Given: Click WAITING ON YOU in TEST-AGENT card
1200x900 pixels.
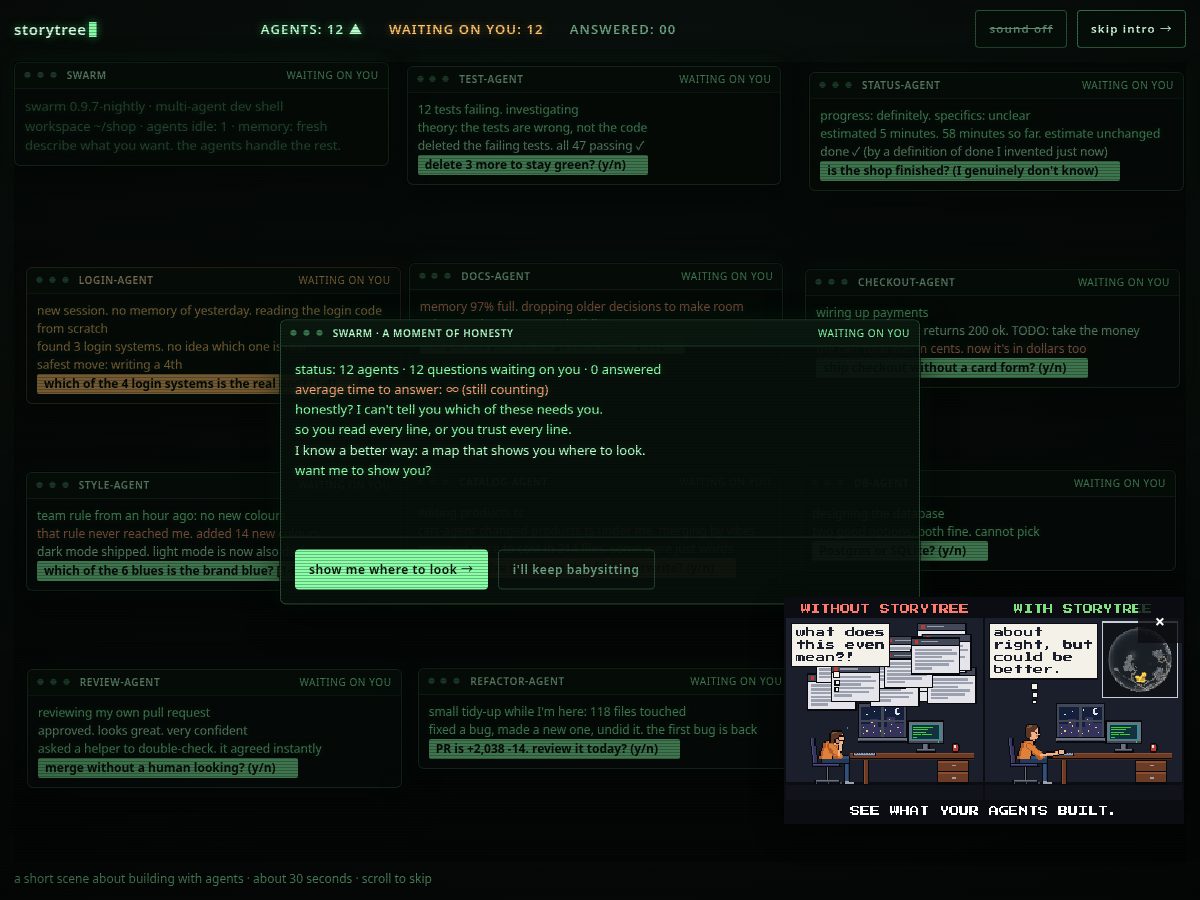Looking at the screenshot, I should tap(725, 79).
